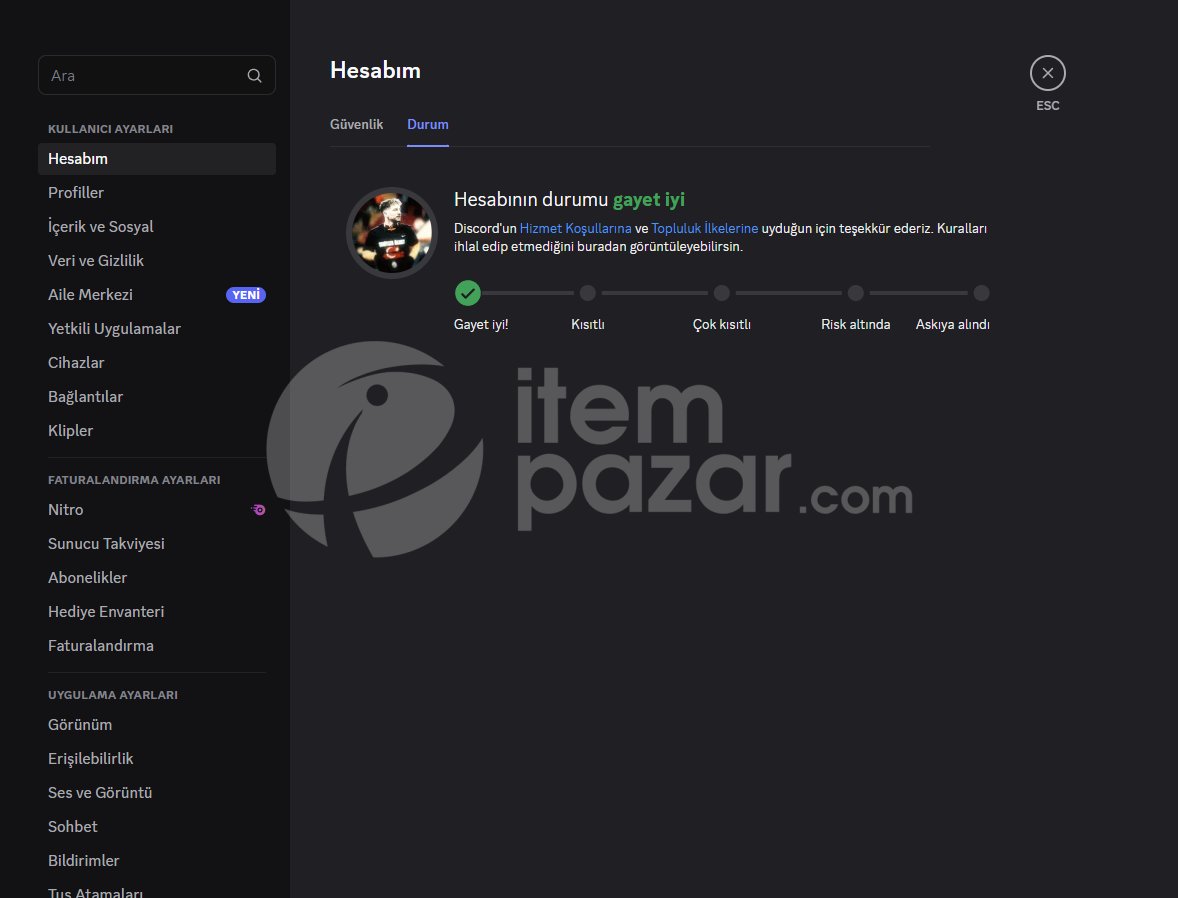The image size is (1178, 898).
Task: Open Görünüm appearance settings
Action: [157, 724]
